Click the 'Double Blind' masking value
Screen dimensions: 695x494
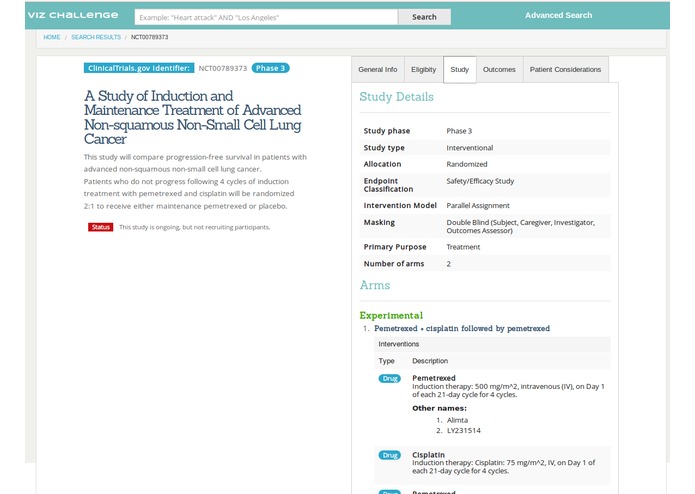(520, 226)
